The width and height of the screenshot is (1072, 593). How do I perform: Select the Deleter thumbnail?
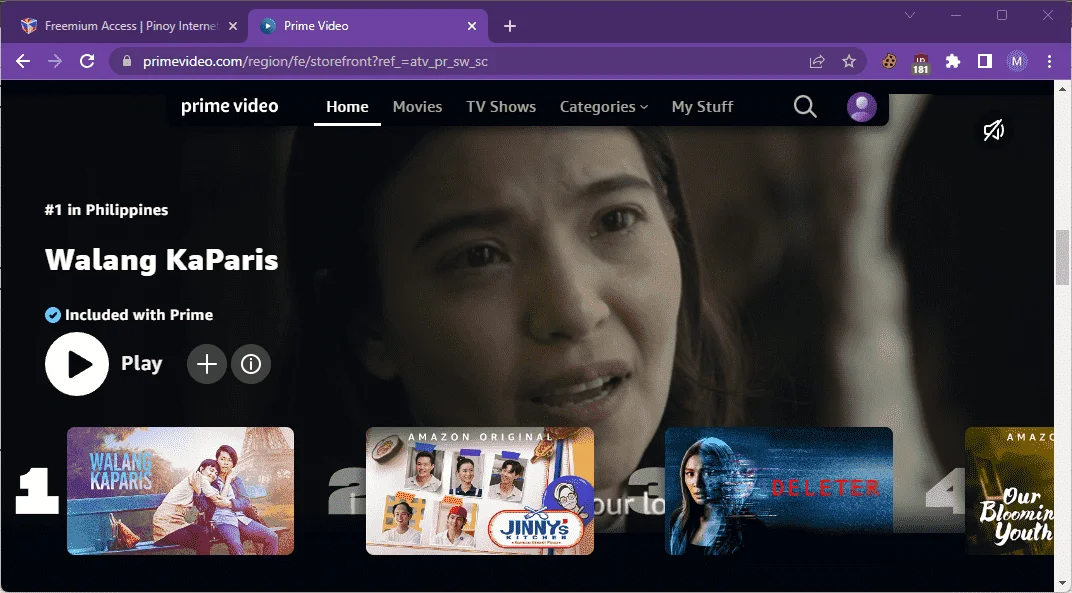[x=779, y=490]
